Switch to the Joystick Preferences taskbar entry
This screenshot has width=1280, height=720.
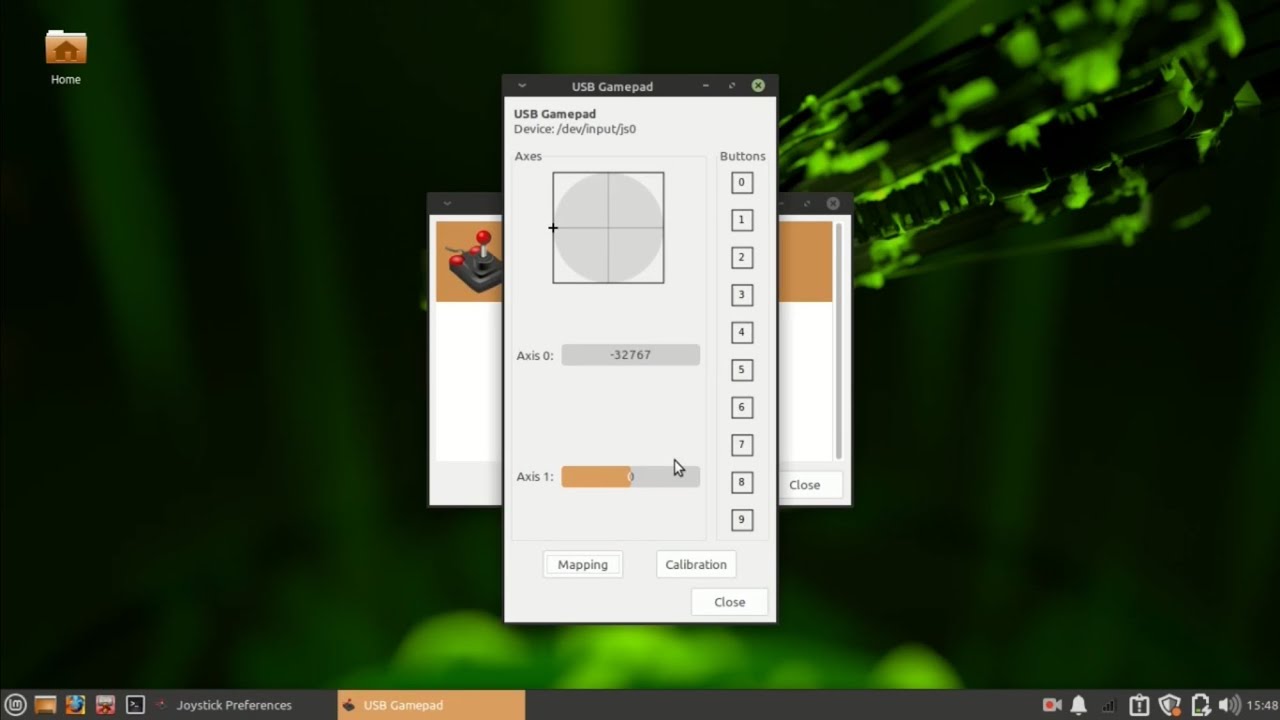(233, 705)
